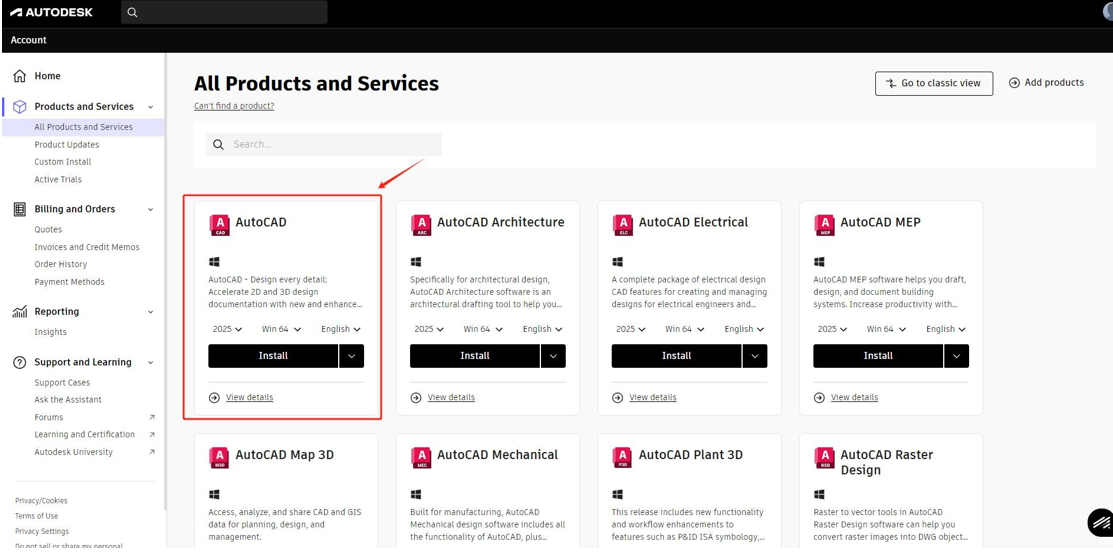The width and height of the screenshot is (1113, 560).
Task: Click Go to classic view button
Action: click(933, 83)
